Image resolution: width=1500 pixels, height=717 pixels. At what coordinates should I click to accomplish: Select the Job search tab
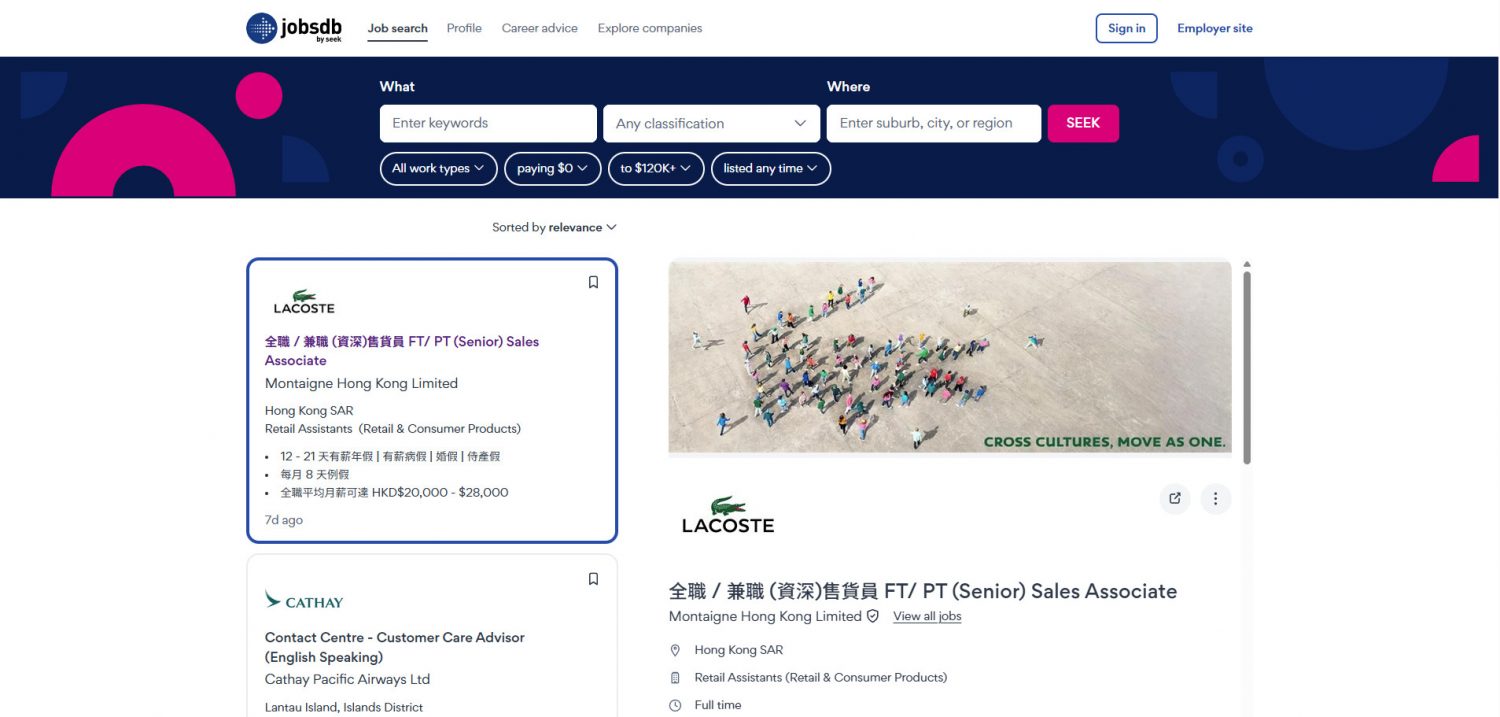point(397,28)
